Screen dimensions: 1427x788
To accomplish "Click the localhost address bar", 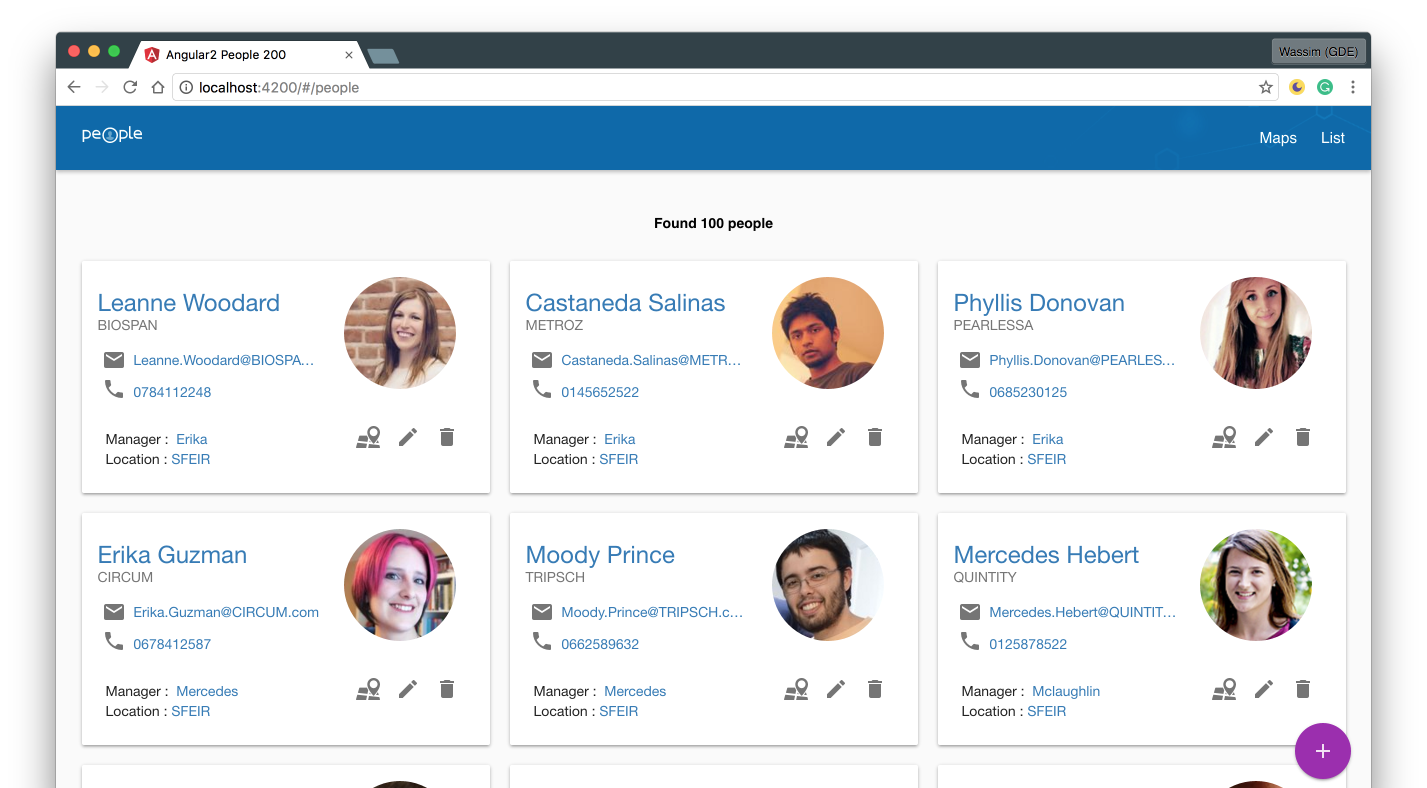I will tap(700, 87).
